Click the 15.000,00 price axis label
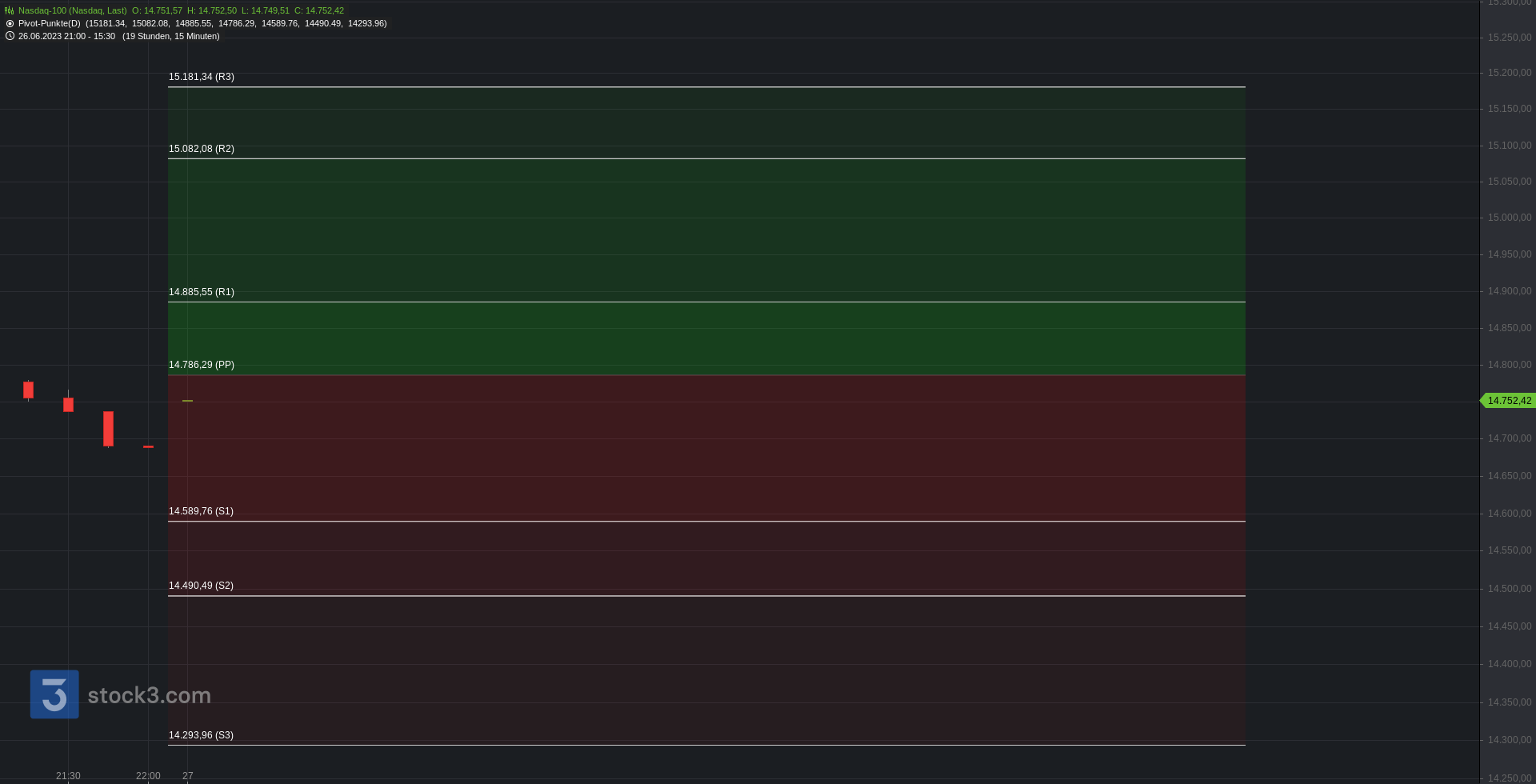This screenshot has height=784, width=1536. tap(1509, 218)
